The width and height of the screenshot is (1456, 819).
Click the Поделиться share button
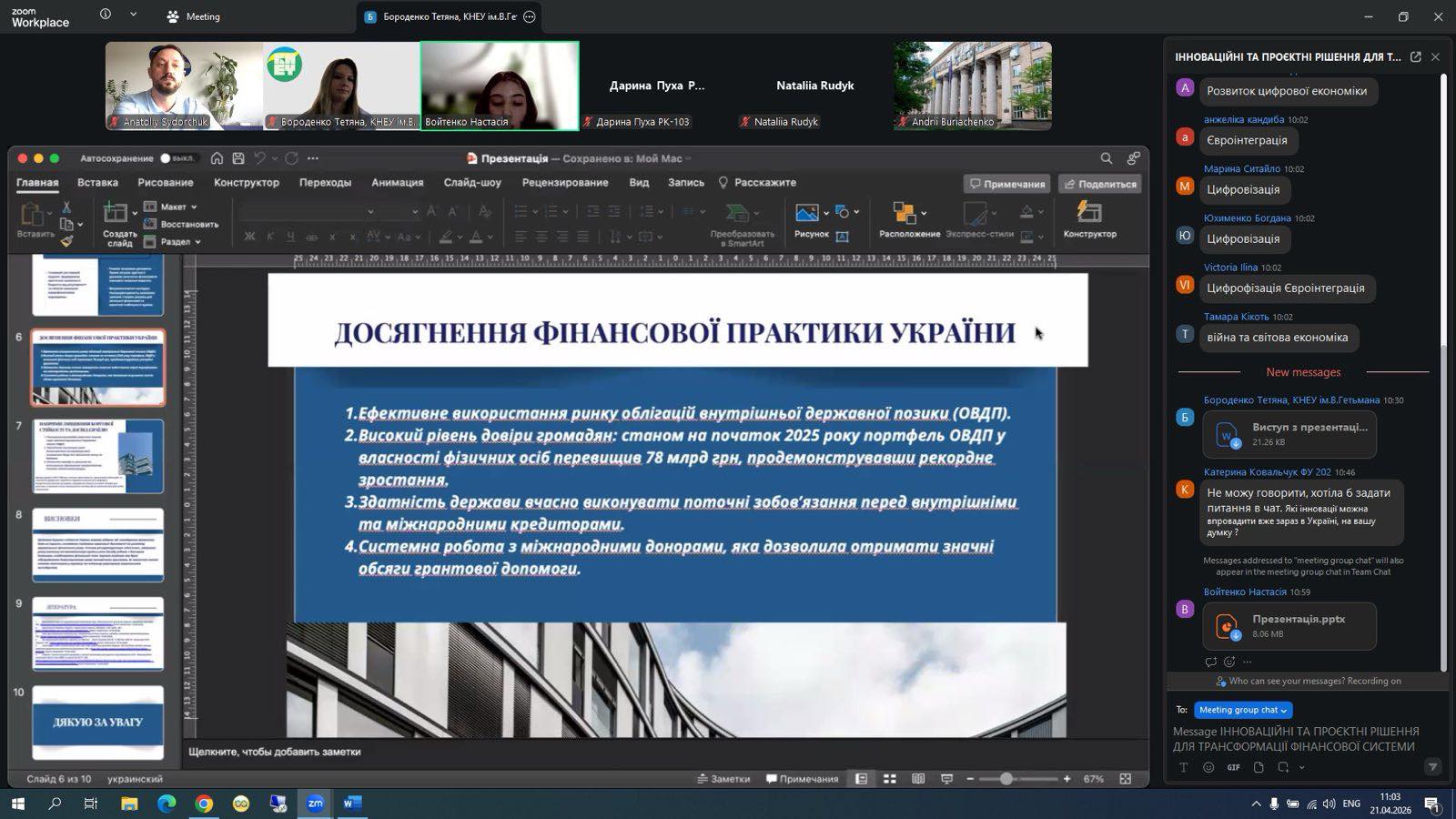coord(1099,184)
